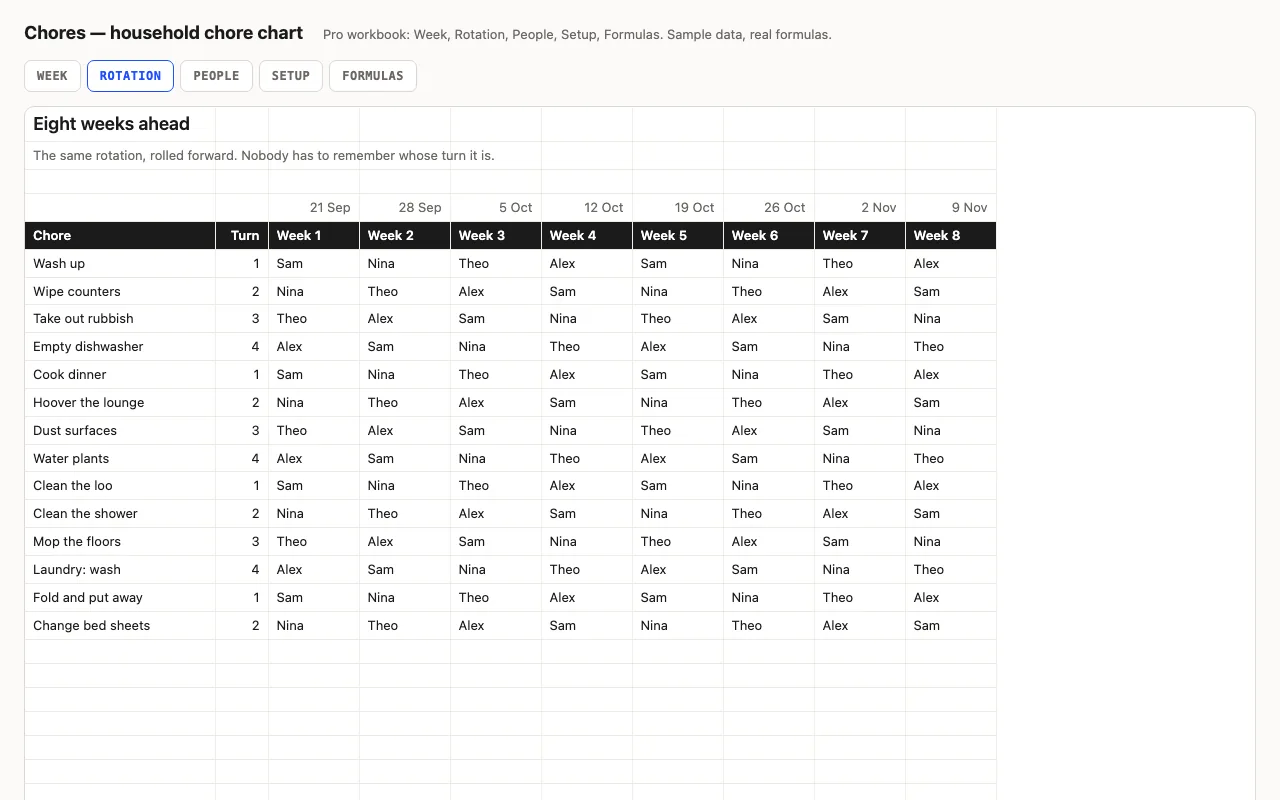Click the '12 Oct' date cell
The height and width of the screenshot is (800, 1280).
[587, 208]
